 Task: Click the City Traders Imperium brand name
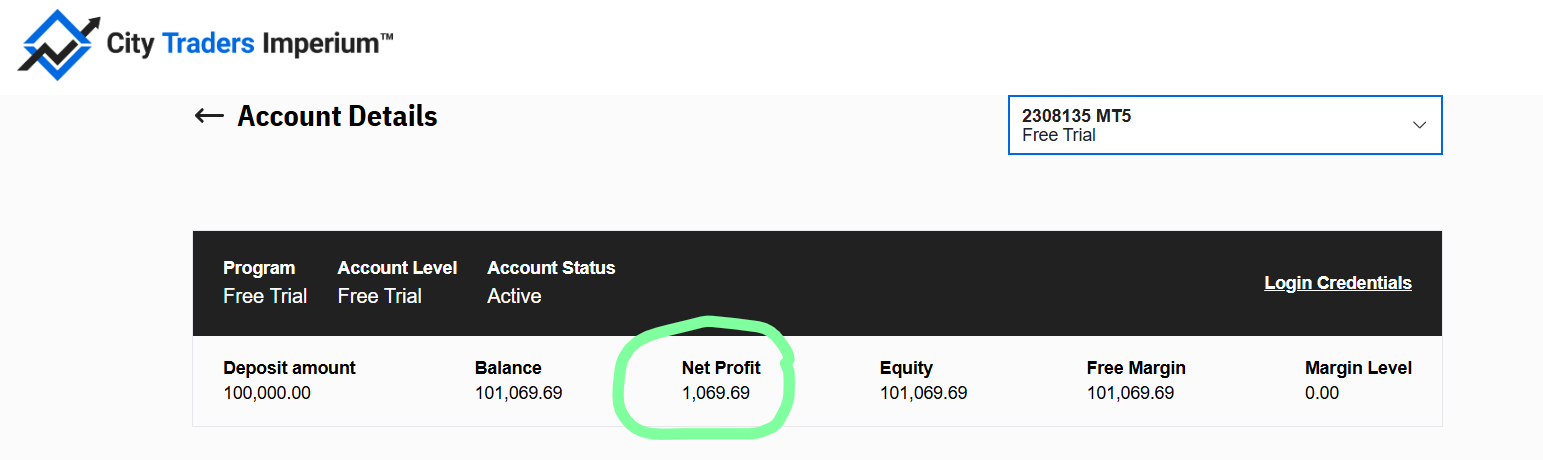pyautogui.click(x=249, y=43)
